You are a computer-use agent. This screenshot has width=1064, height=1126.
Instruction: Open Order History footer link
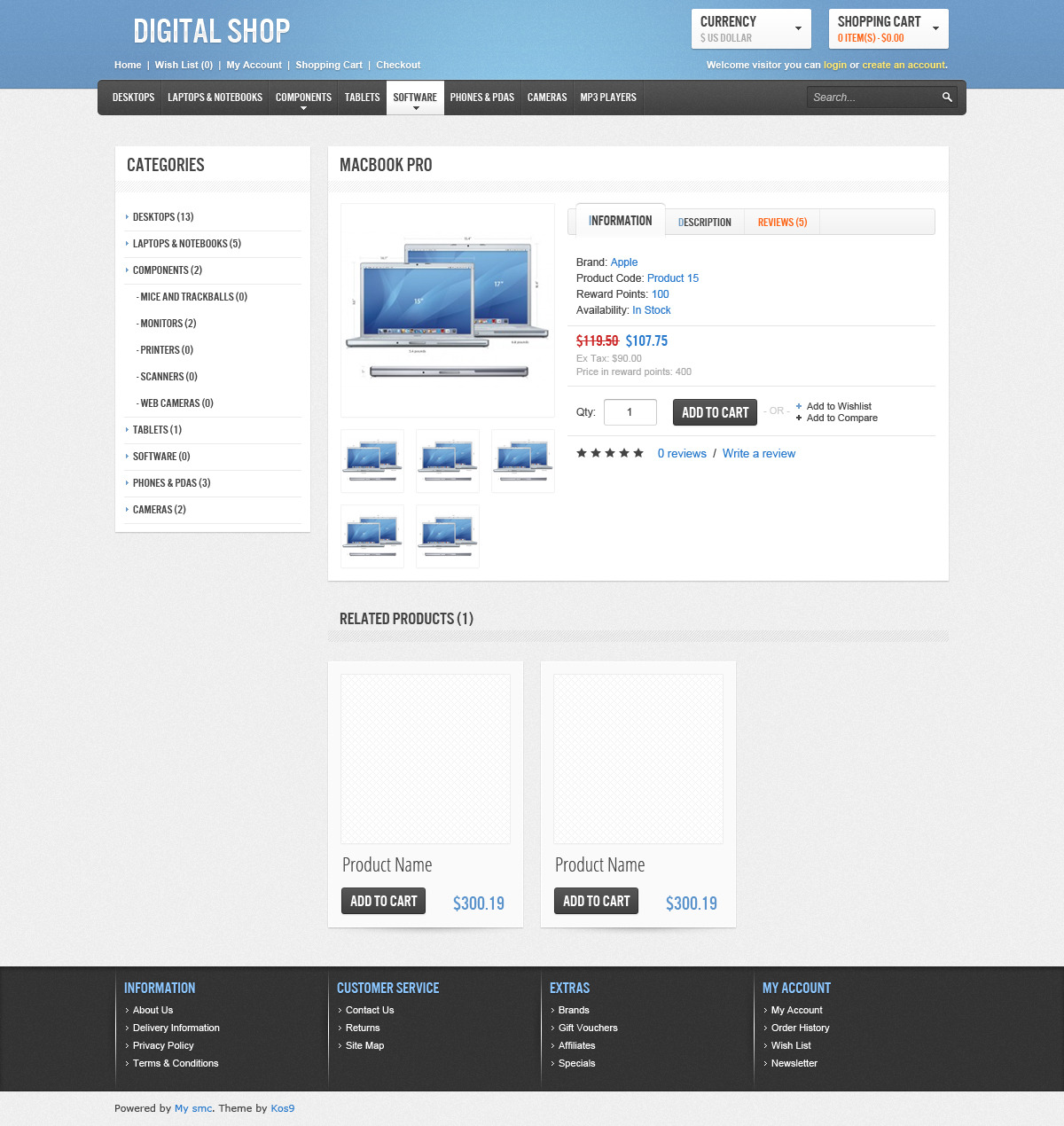pos(800,1028)
